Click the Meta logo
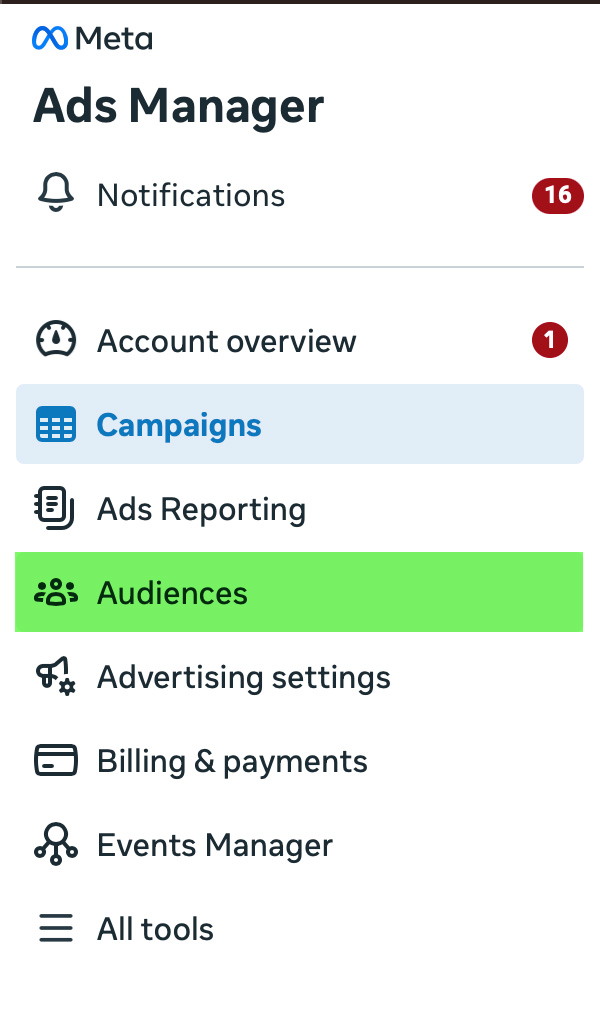Viewport: 600px width, 1021px height. [92, 39]
